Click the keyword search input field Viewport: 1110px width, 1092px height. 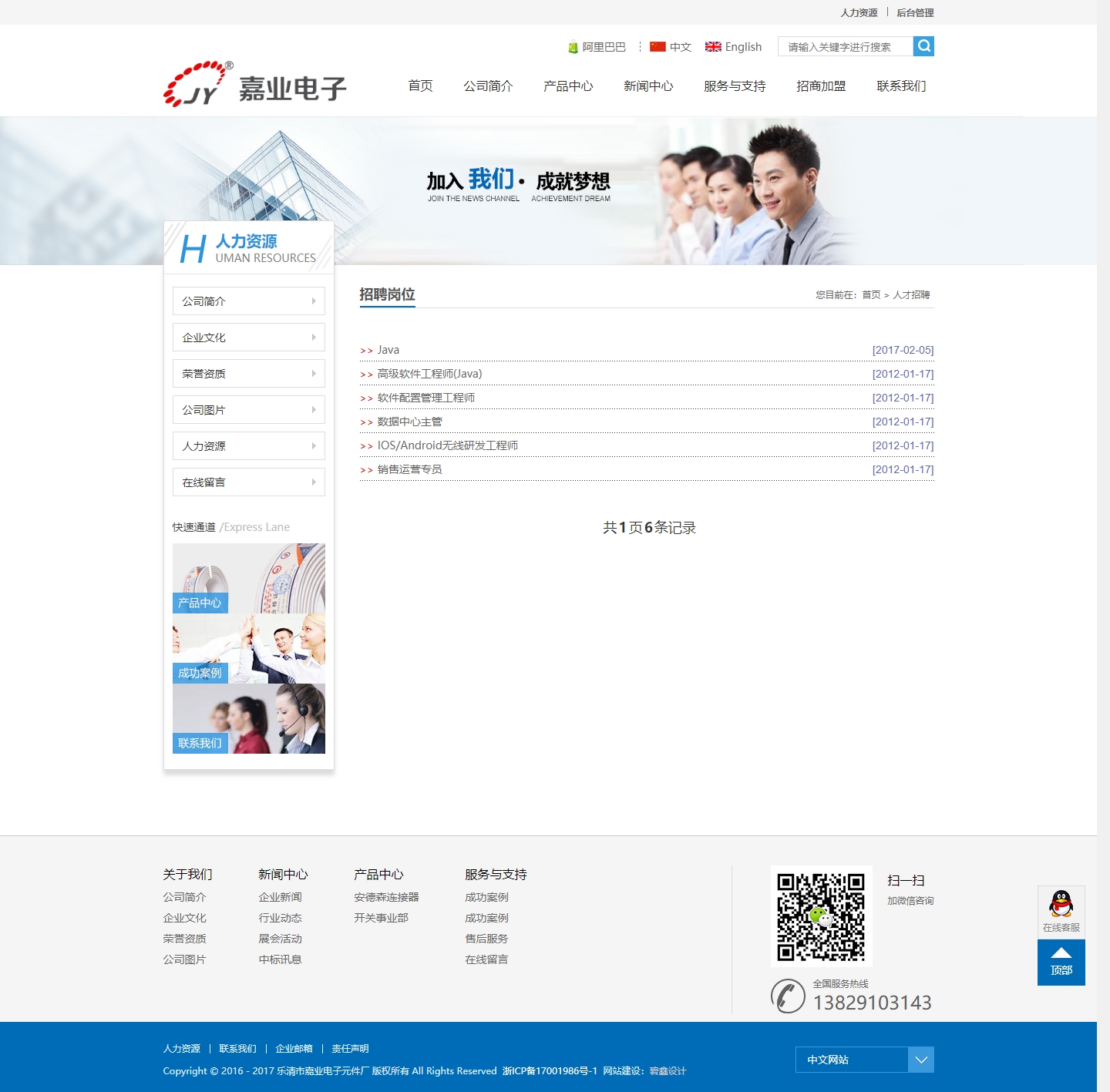(x=845, y=47)
